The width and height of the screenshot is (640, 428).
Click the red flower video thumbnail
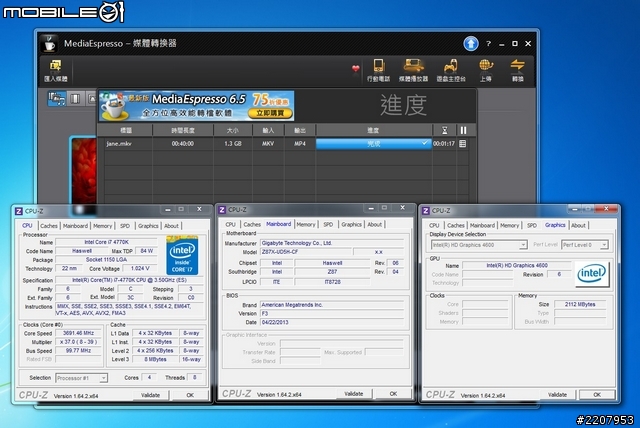(84, 169)
